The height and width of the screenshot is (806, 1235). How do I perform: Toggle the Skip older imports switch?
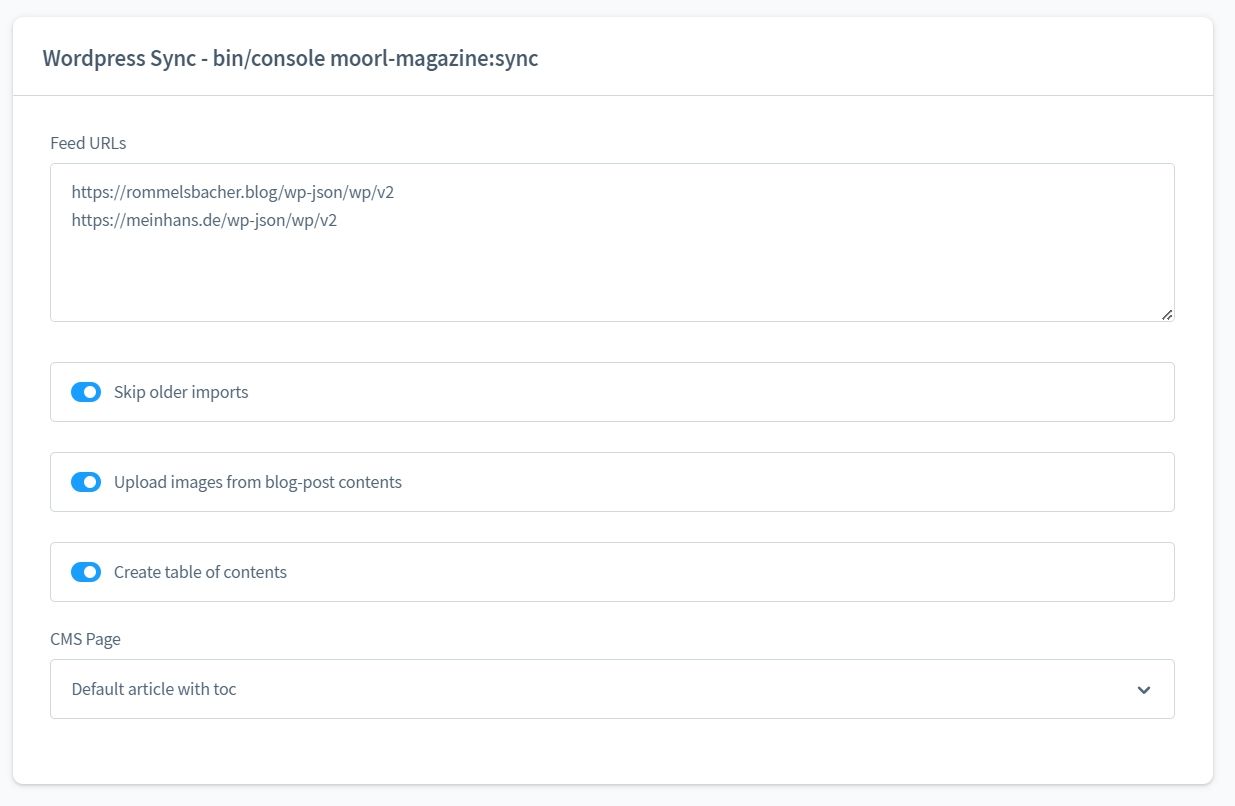[x=86, y=392]
